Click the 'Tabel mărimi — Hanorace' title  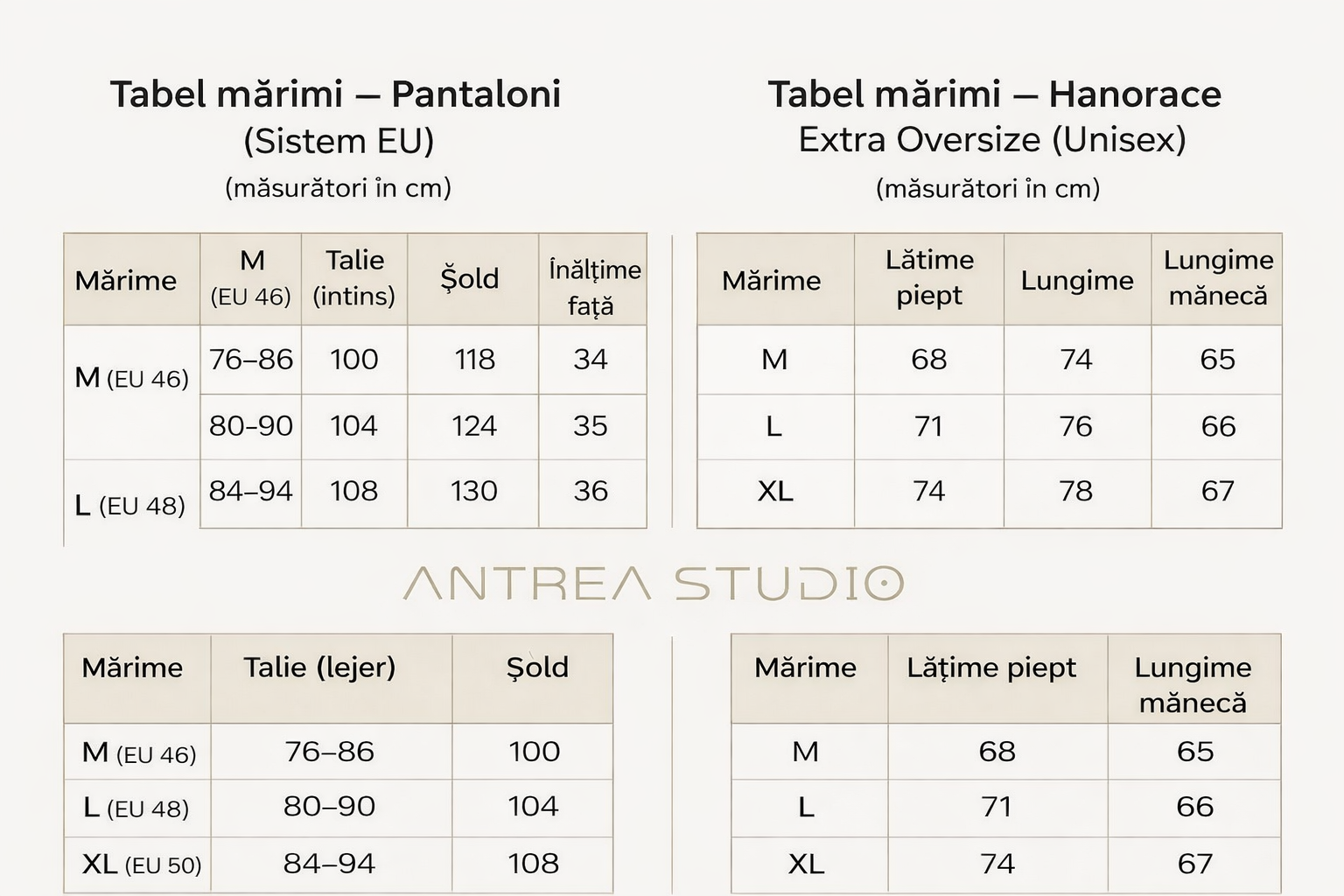point(994,94)
